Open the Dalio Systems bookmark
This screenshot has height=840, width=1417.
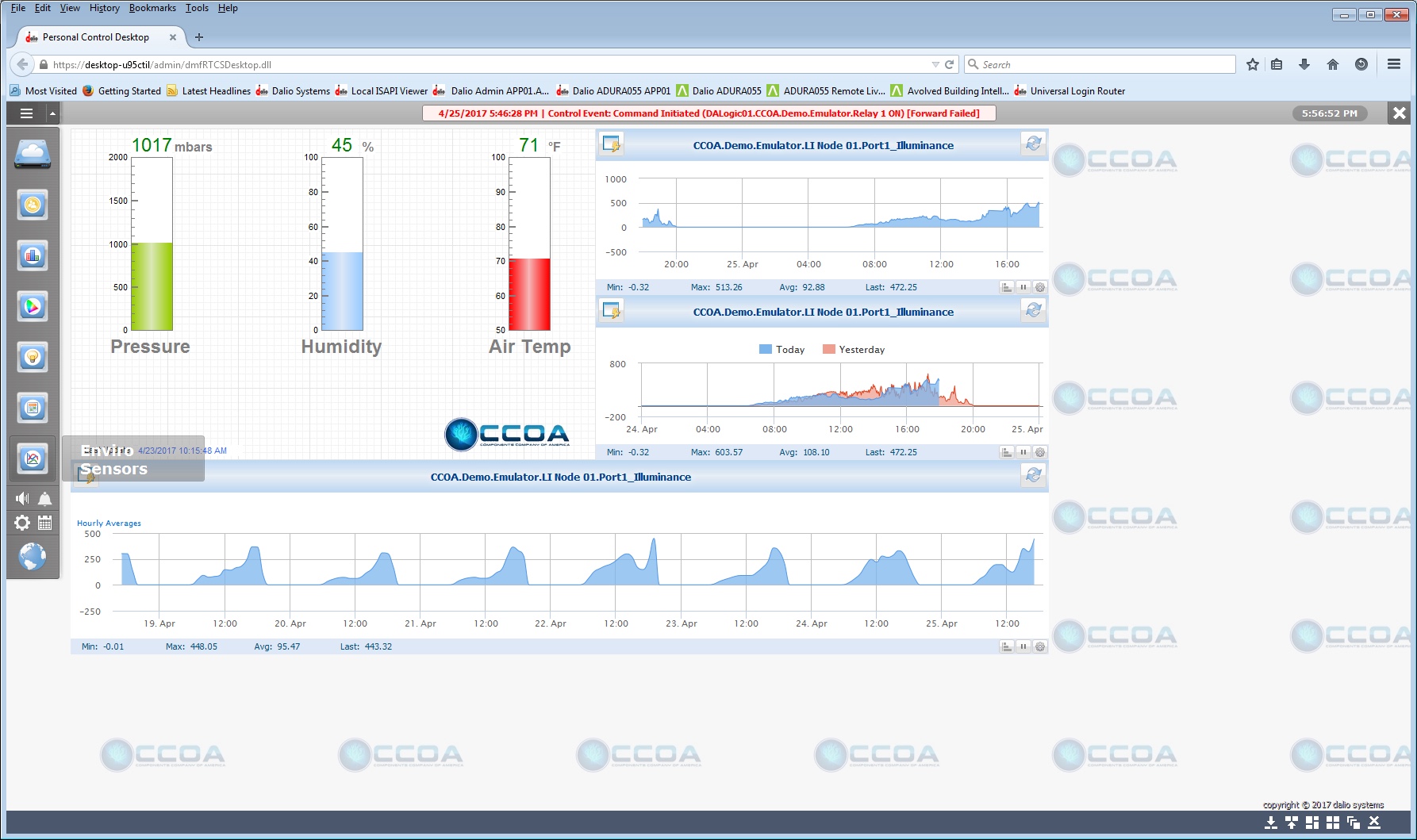pyautogui.click(x=293, y=91)
